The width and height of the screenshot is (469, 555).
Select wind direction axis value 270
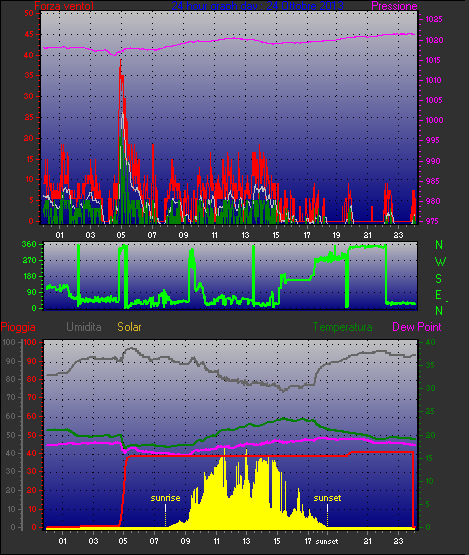(x=29, y=261)
